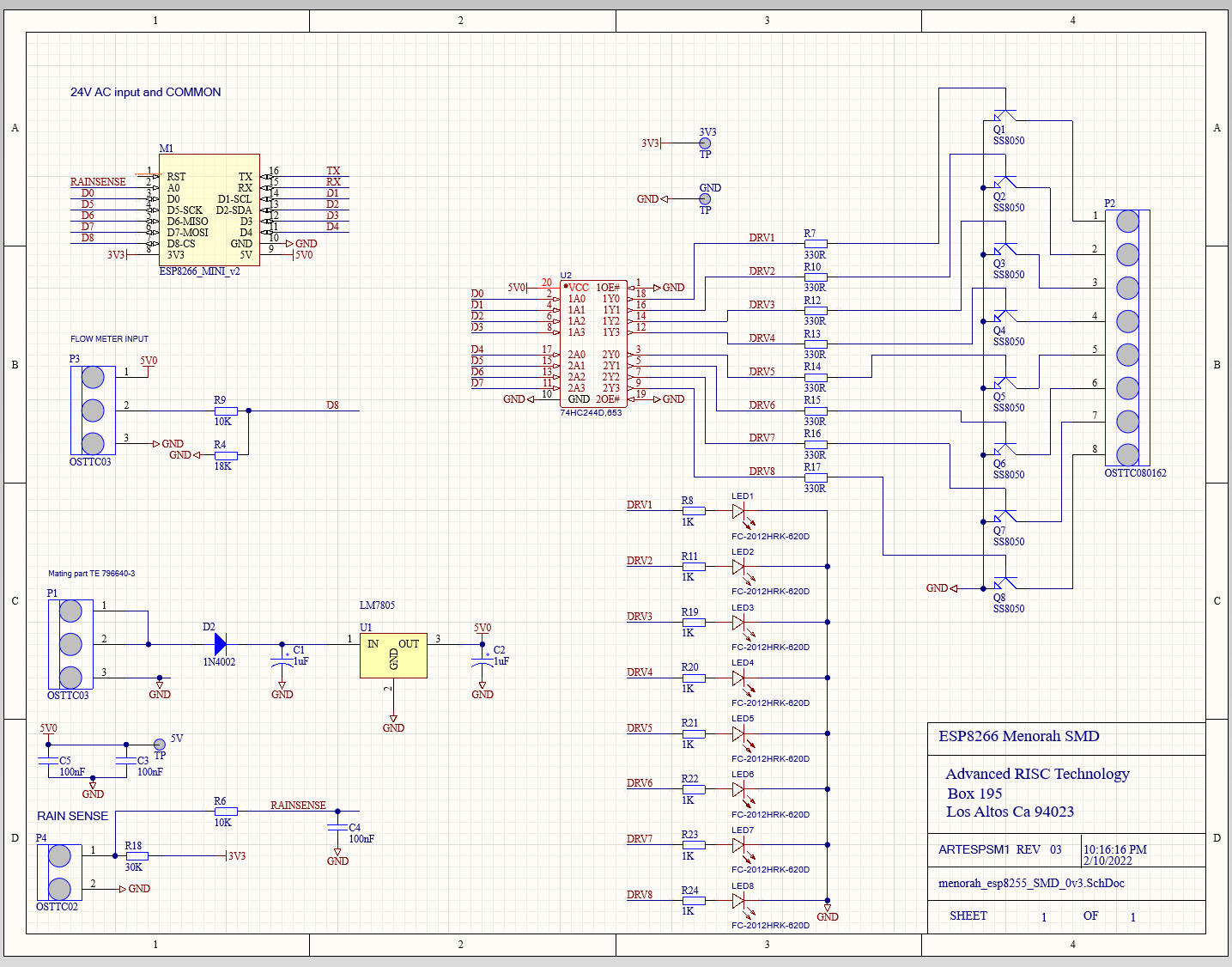Click the 74HC244D buffer chip U2

click(592, 344)
